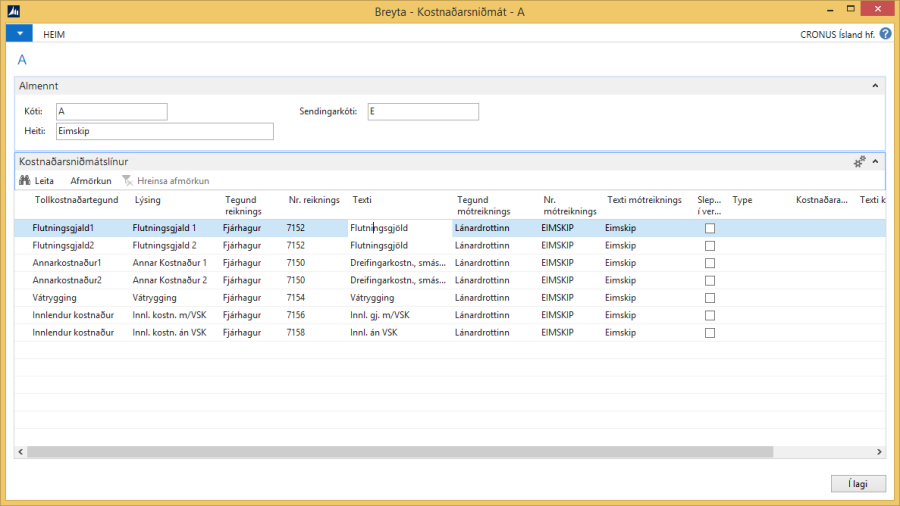
Task: Click the horizontal scrollbar thumb in grid
Action: 400,452
